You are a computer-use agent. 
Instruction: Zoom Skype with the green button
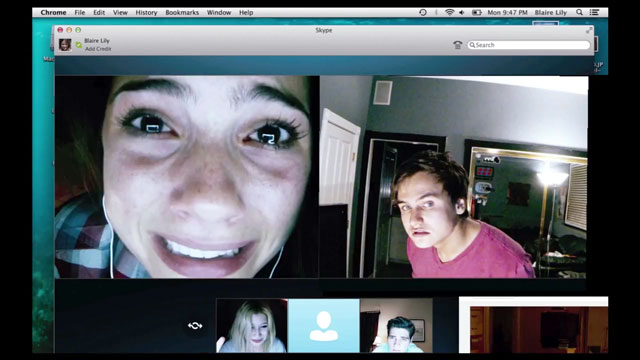coord(78,30)
